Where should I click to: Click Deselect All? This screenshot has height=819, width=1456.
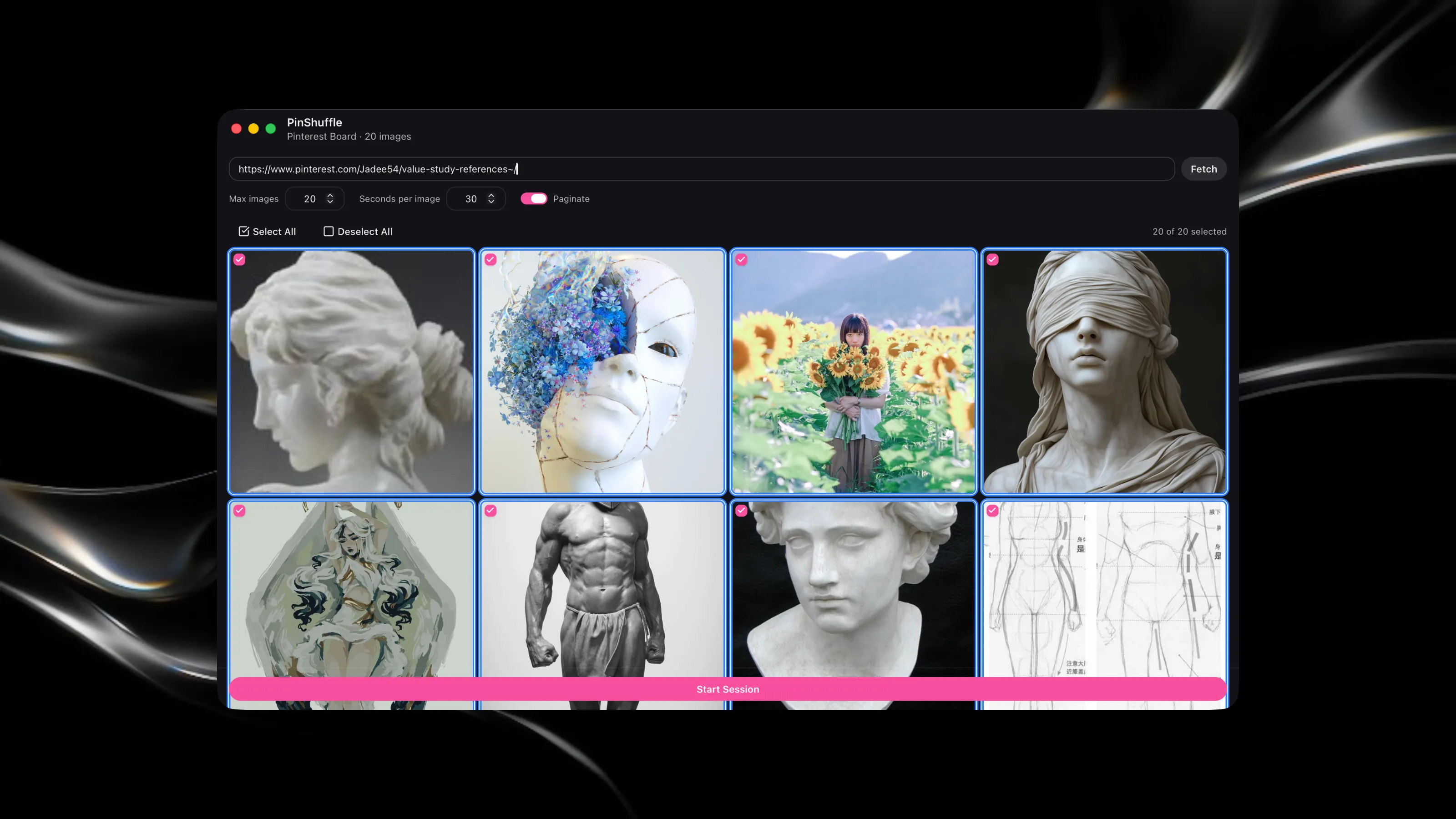(358, 232)
